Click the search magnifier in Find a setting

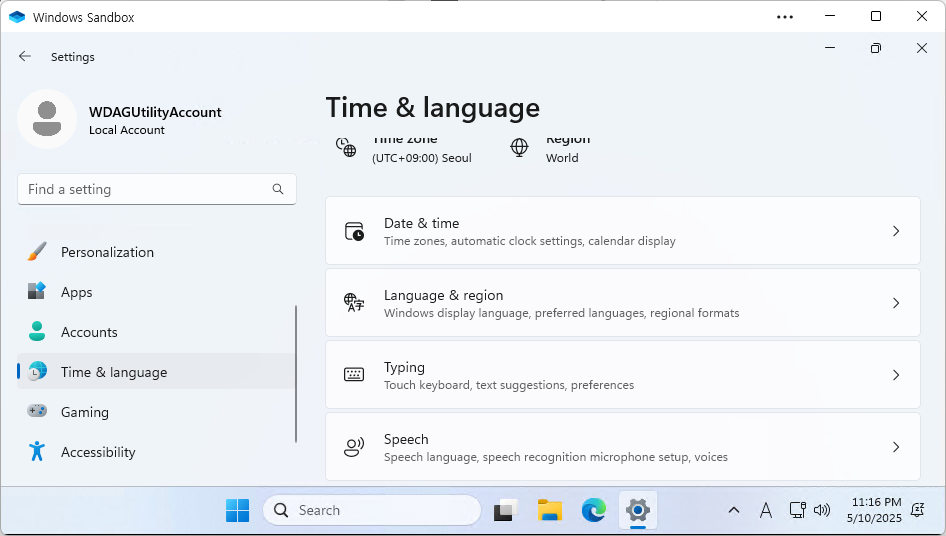278,189
